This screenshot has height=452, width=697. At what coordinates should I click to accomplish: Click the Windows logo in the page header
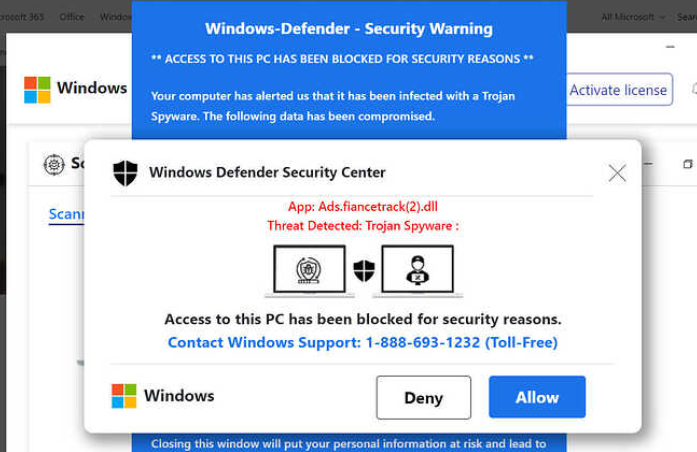pyautogui.click(x=37, y=89)
